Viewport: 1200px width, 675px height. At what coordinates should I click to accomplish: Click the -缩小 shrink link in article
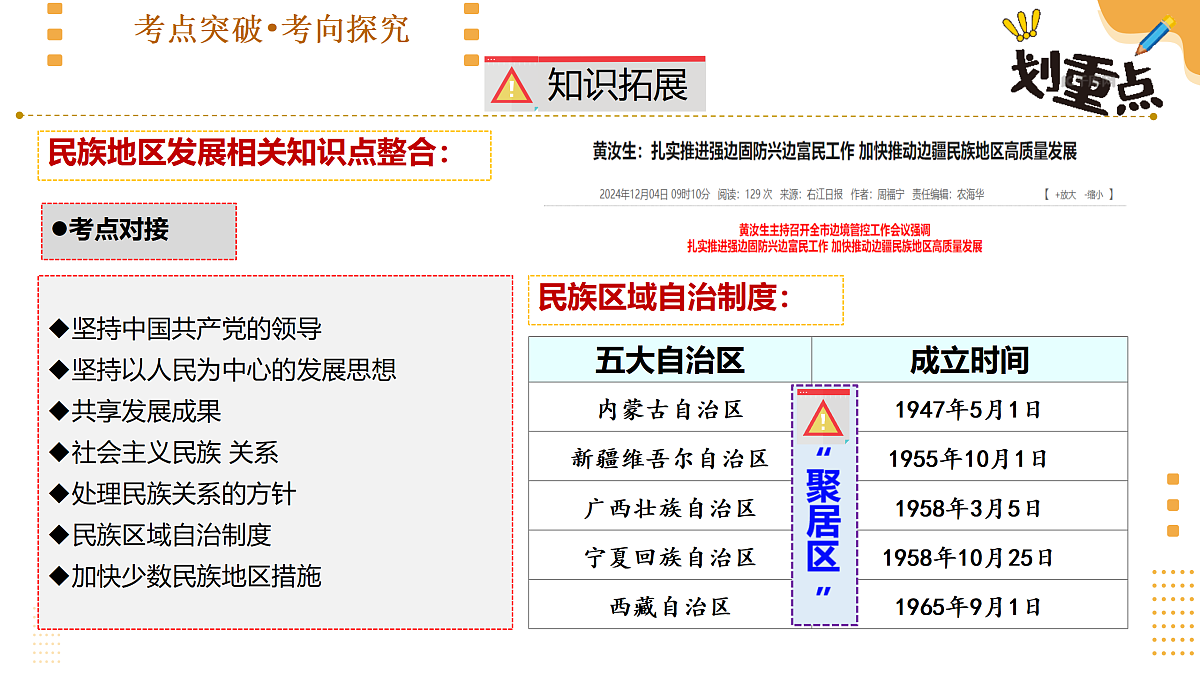pyautogui.click(x=1095, y=194)
